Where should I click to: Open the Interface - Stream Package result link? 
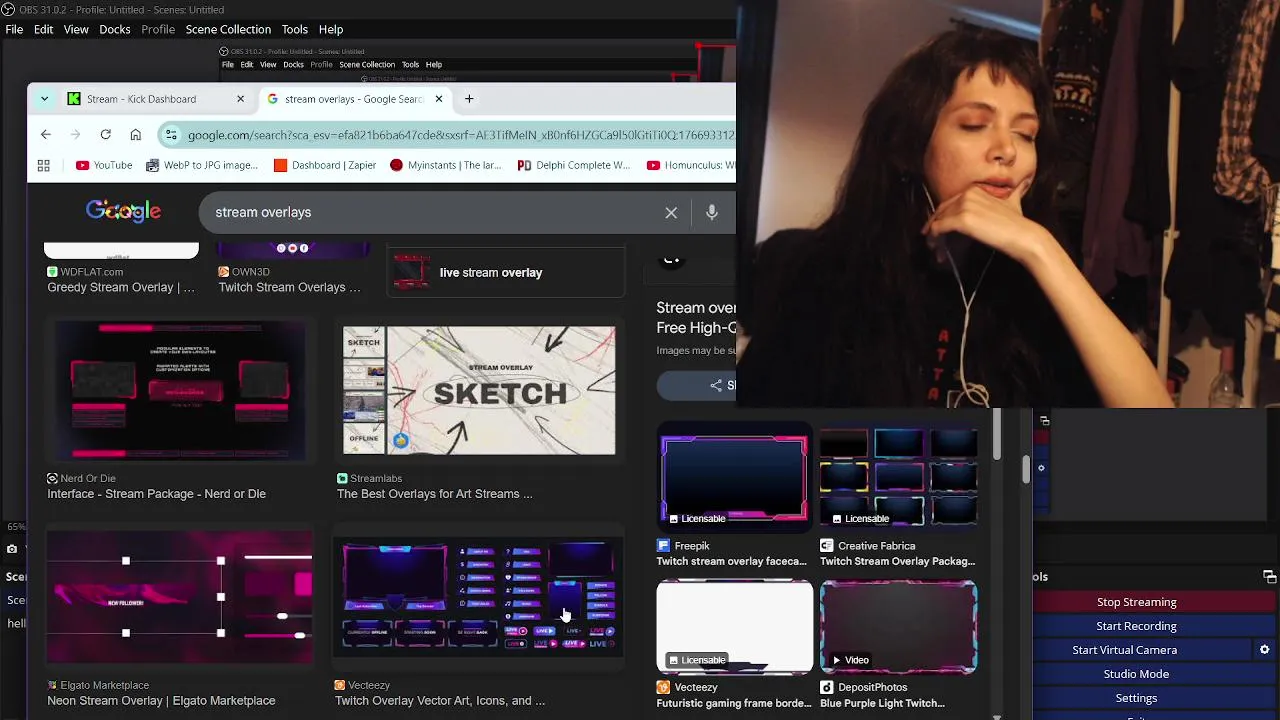pos(156,494)
